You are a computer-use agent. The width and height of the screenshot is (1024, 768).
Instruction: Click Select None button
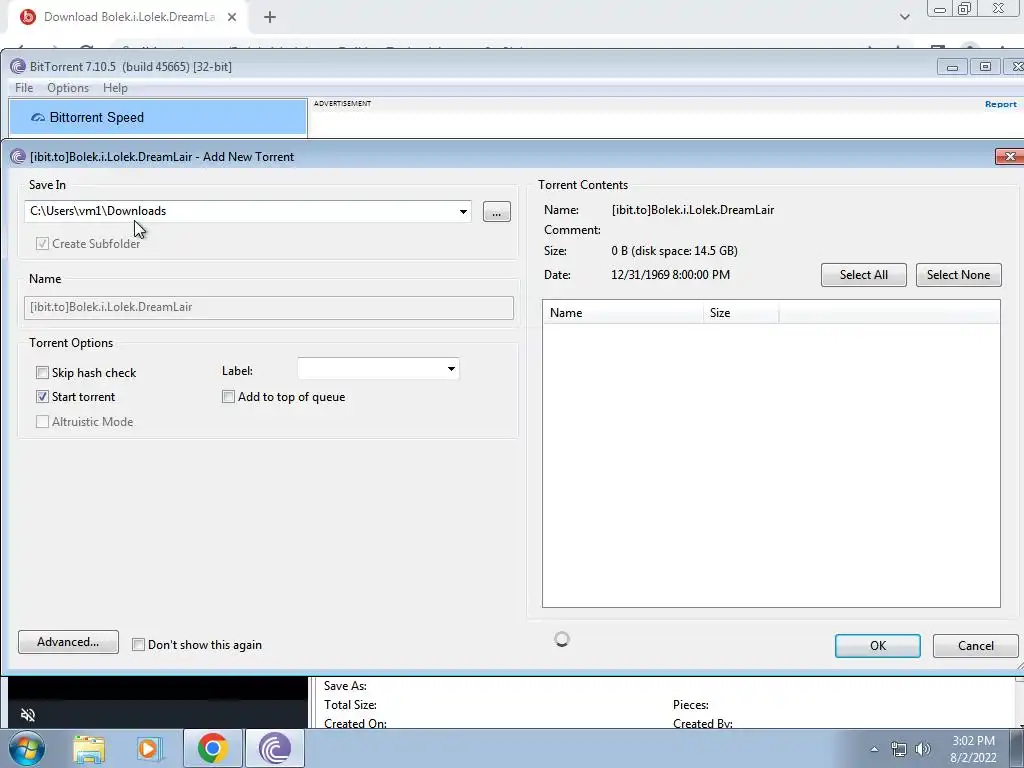[958, 275]
